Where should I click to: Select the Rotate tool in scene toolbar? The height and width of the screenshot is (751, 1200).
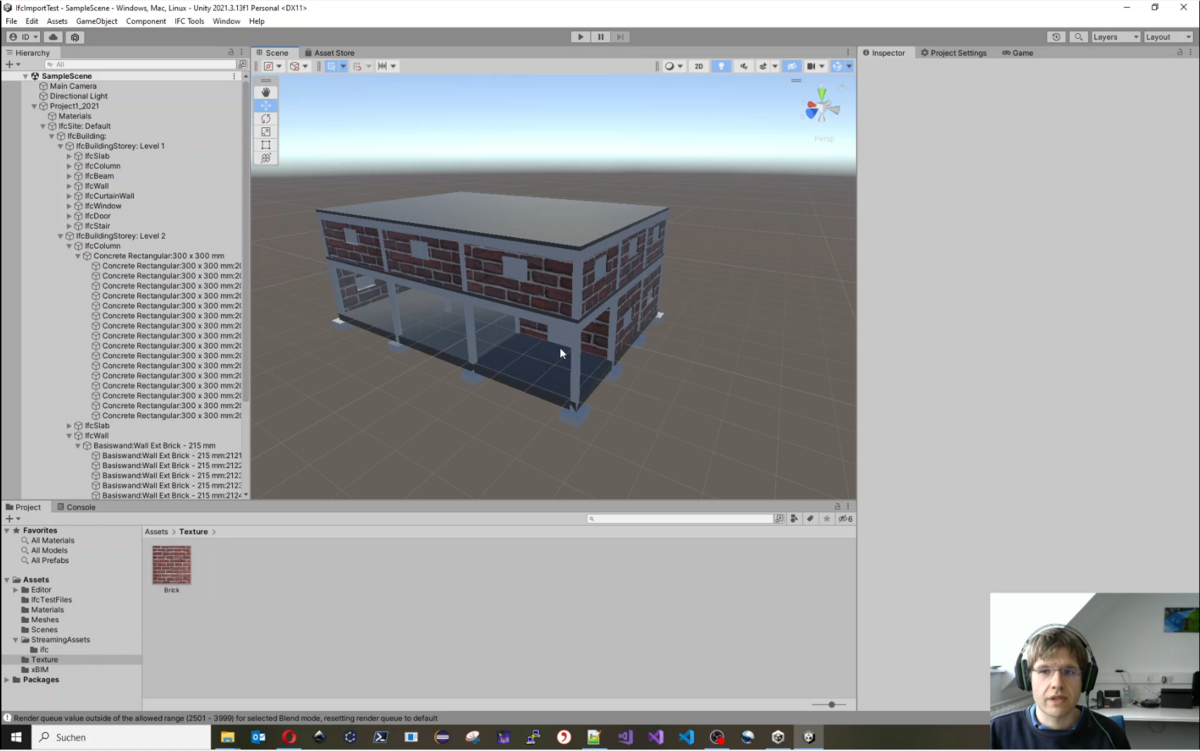coord(266,119)
